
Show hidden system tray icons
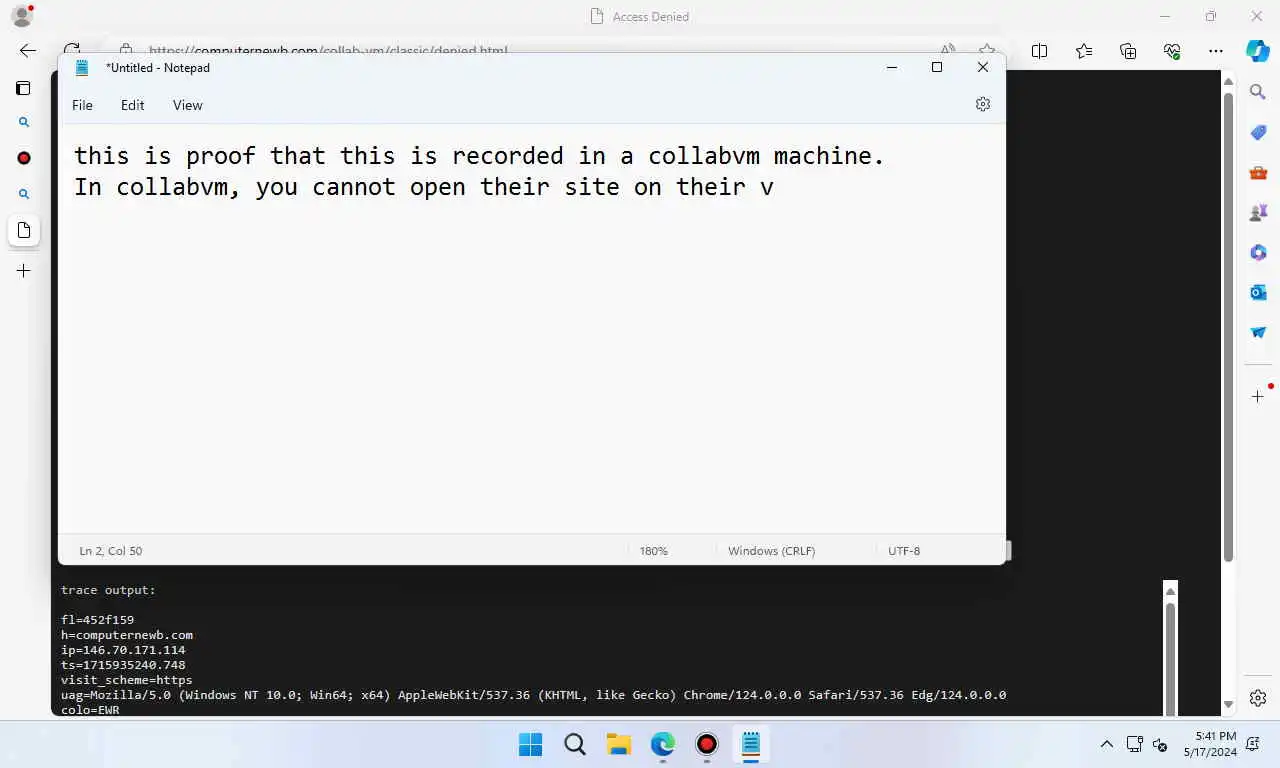1106,744
